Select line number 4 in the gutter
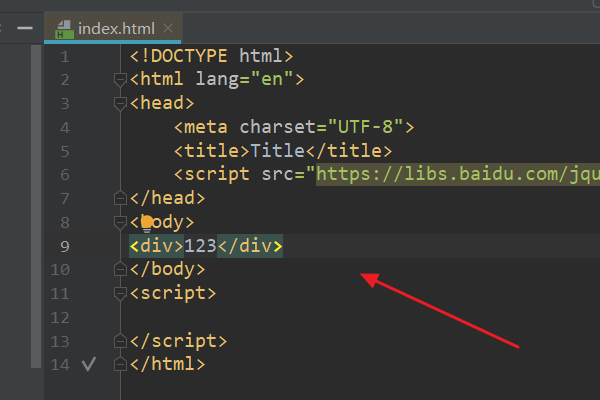 point(65,128)
